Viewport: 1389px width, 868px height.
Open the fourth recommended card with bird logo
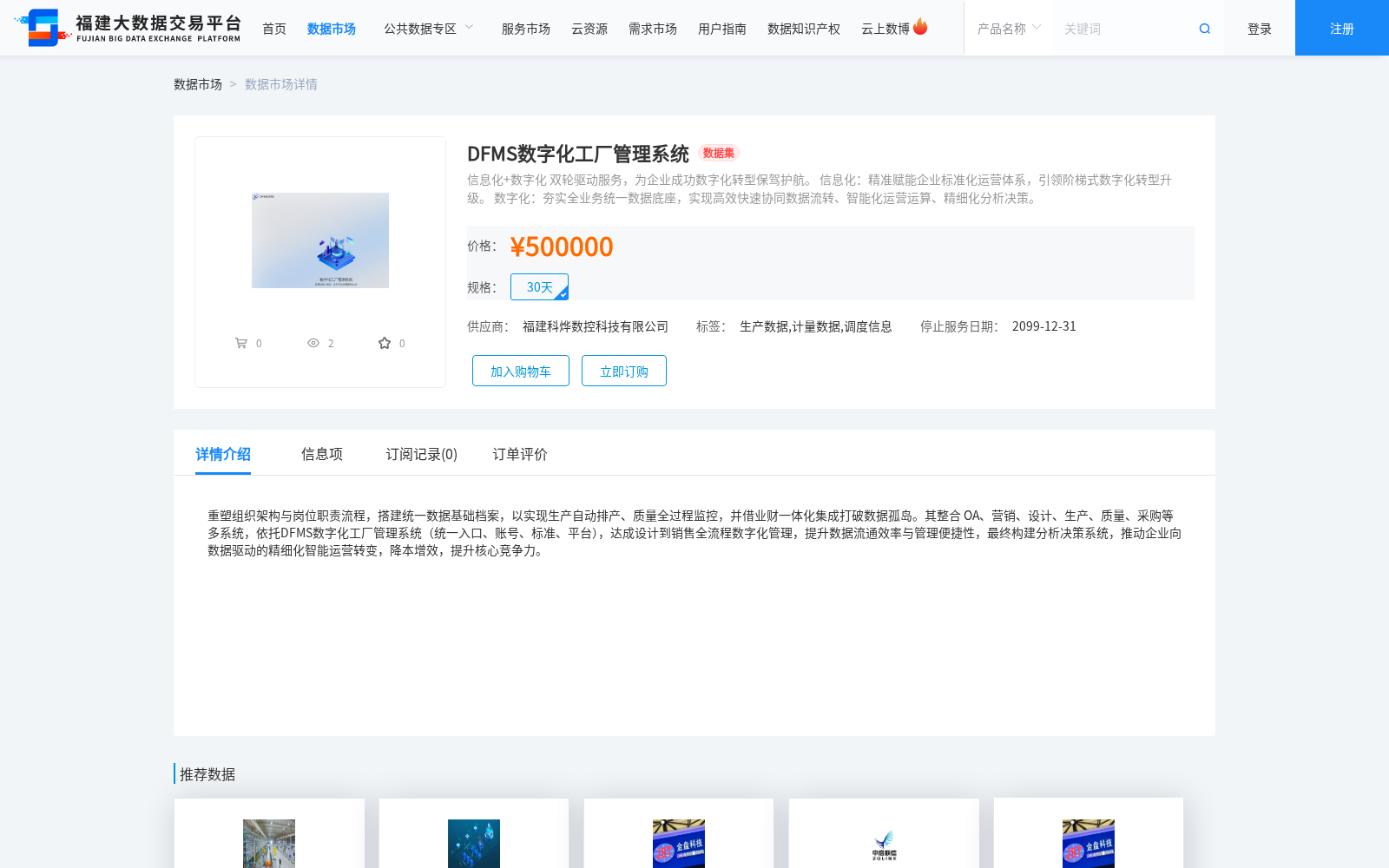pos(884,833)
